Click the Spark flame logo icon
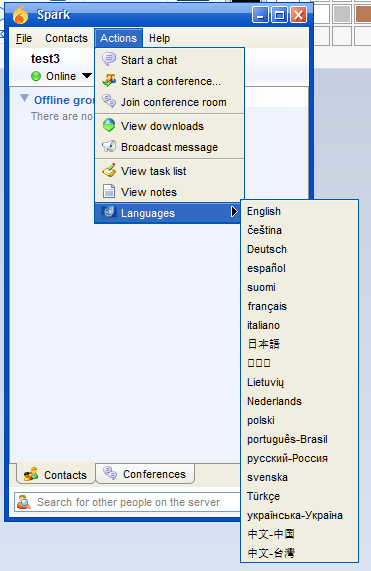Image resolution: width=371 pixels, height=571 pixels. click(20, 15)
